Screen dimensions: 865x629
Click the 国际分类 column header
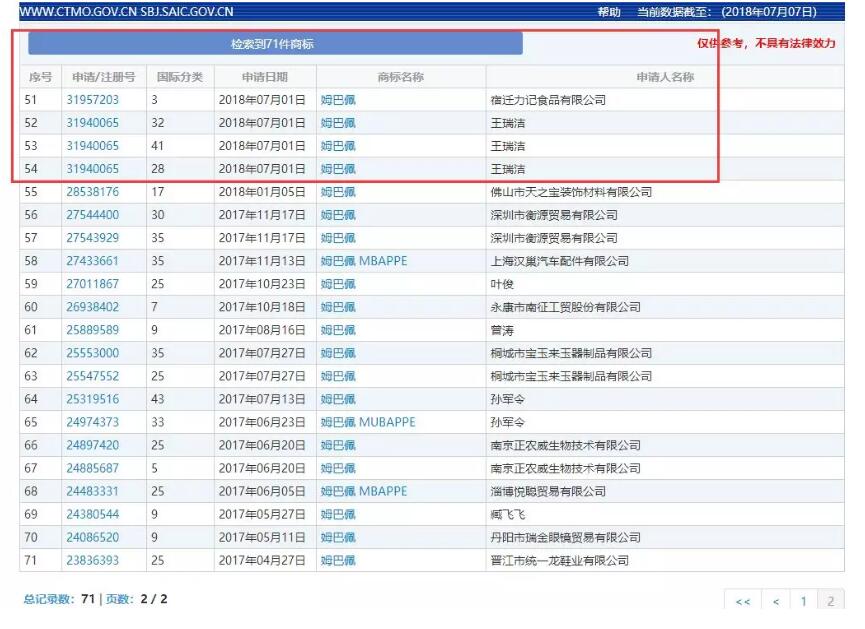coord(180,77)
